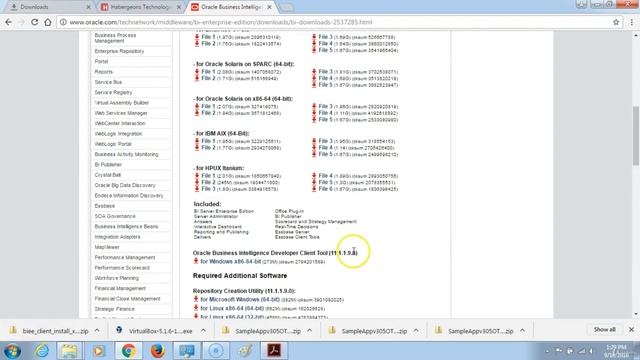Open MapViewer sidebar link
This screenshot has width=640, height=360.
[x=107, y=247]
